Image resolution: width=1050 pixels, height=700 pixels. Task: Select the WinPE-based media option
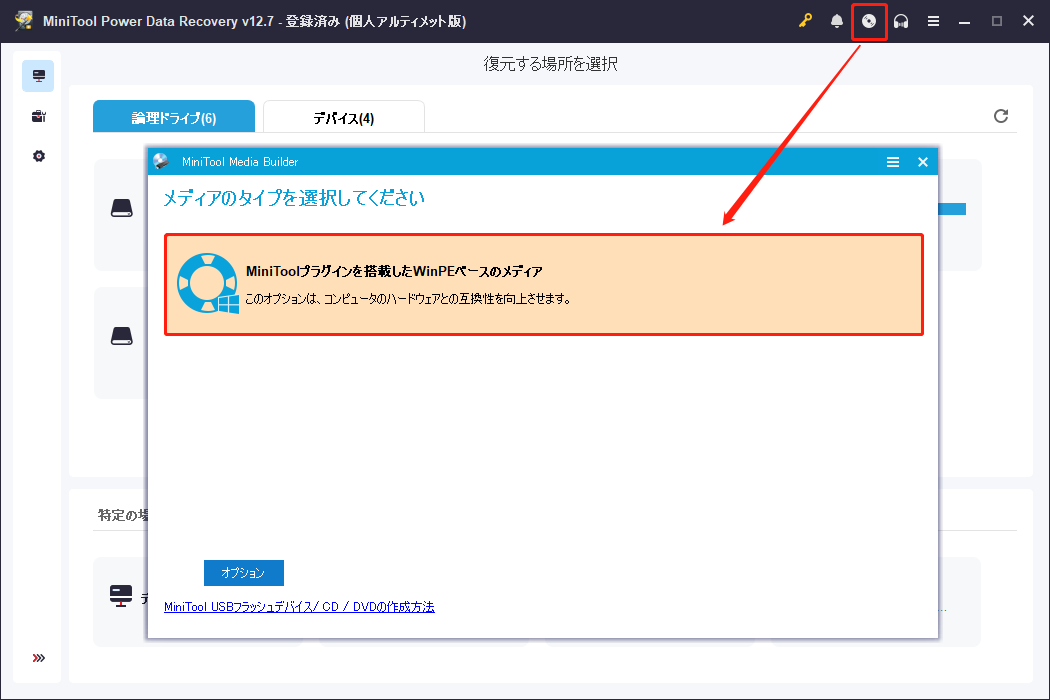[x=544, y=284]
